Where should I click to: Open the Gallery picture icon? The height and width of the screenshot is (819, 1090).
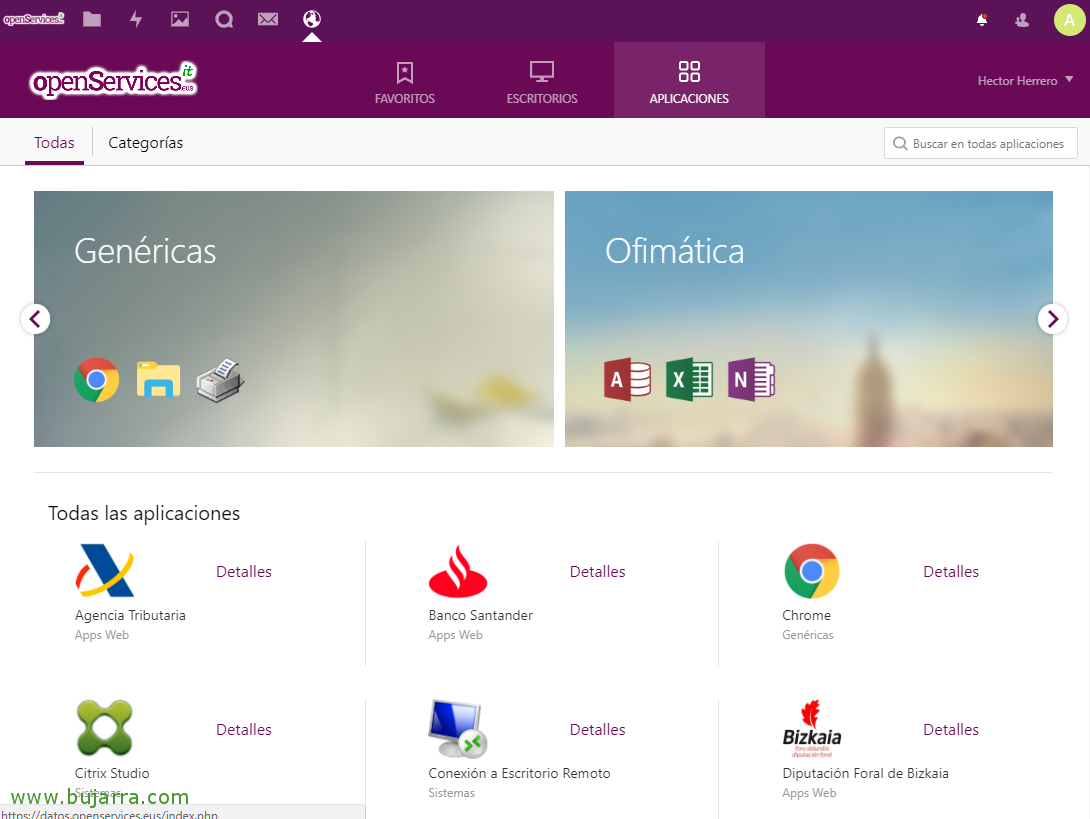coord(180,19)
